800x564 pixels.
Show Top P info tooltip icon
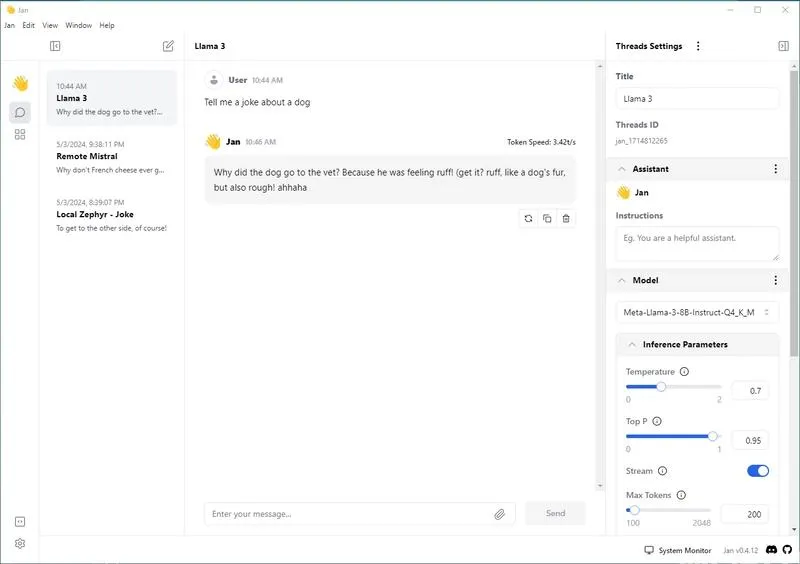(x=657, y=421)
